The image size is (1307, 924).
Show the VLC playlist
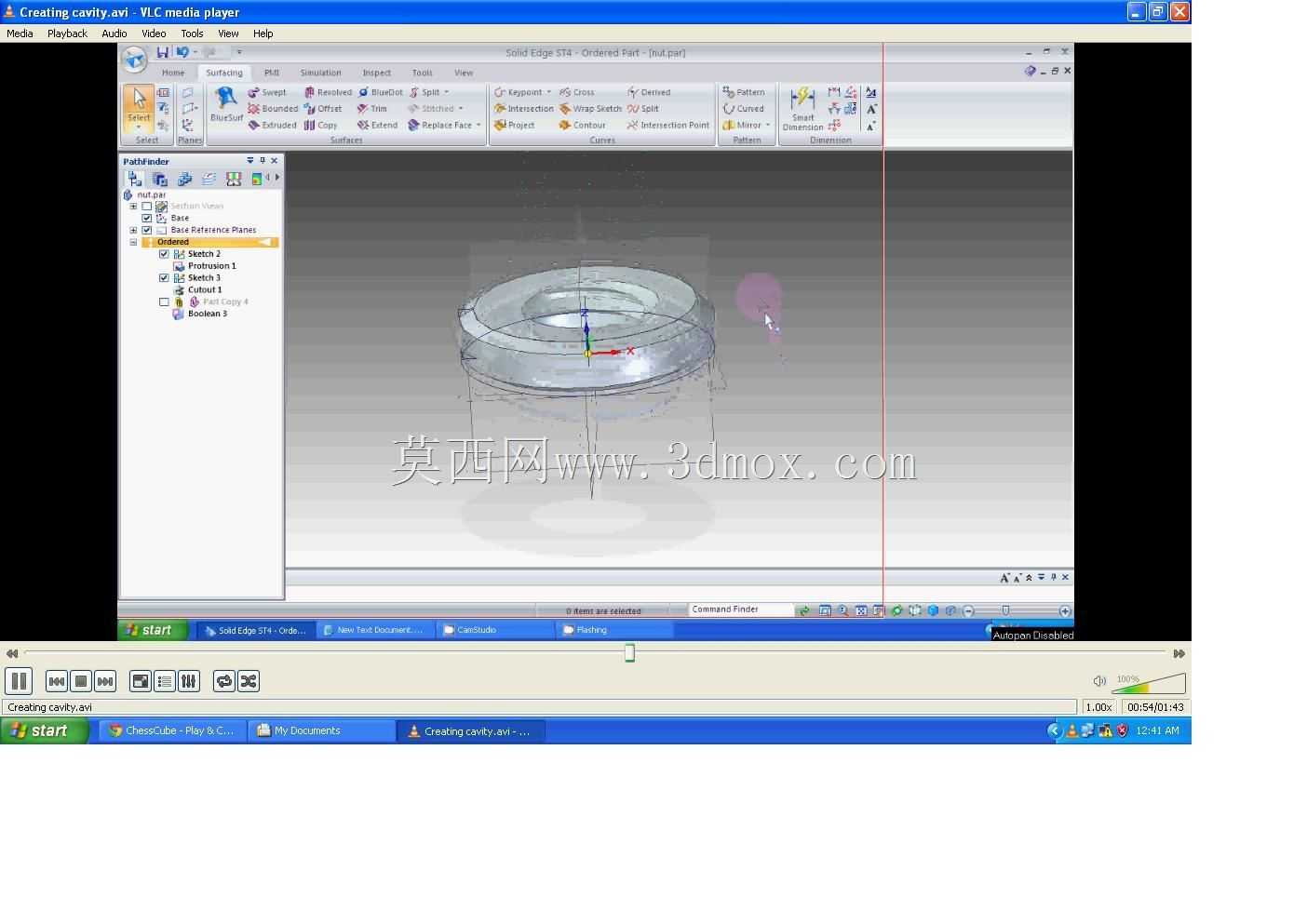coord(165,681)
